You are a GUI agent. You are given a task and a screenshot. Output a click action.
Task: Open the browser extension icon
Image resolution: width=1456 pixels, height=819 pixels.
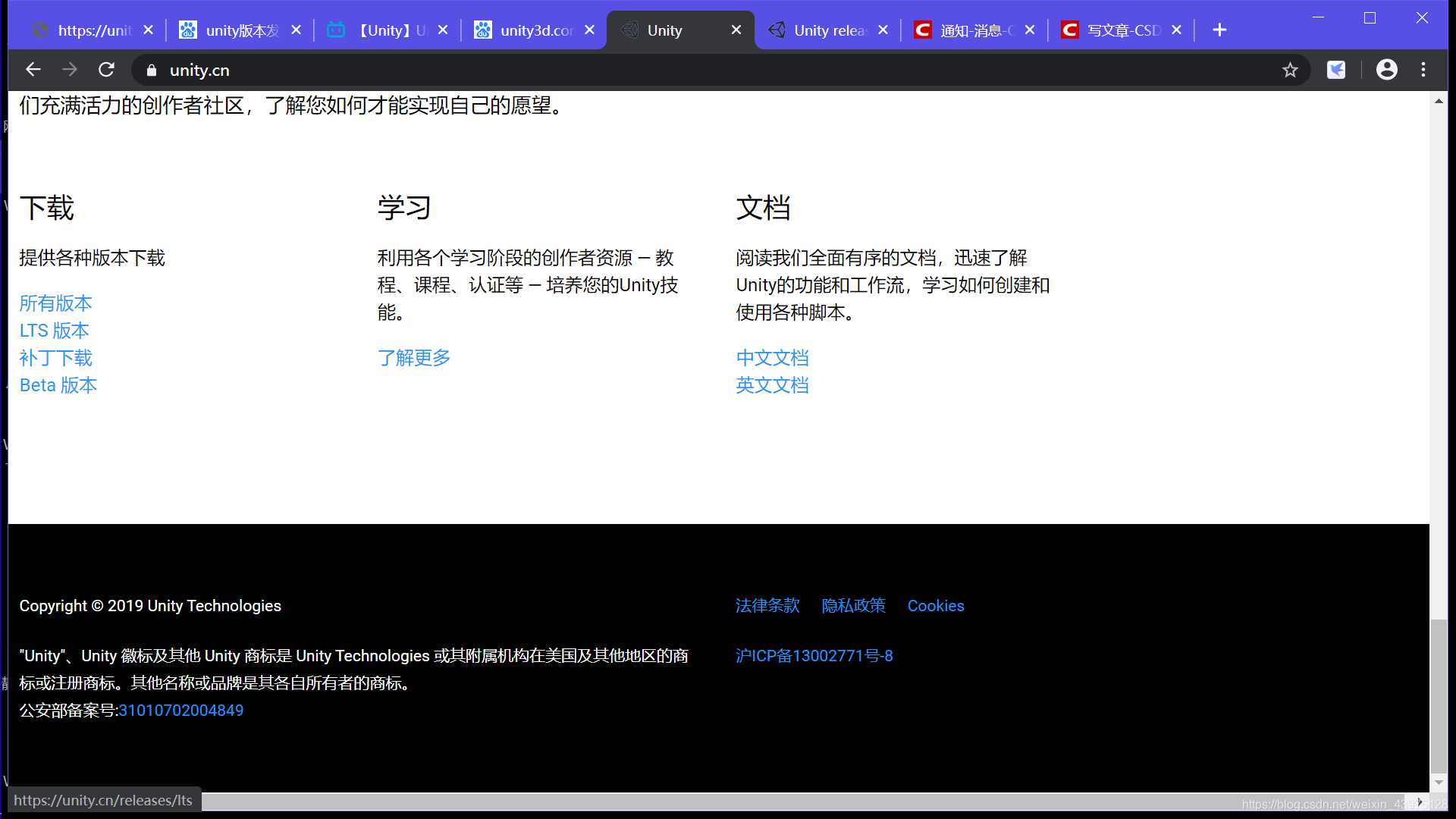[1336, 70]
